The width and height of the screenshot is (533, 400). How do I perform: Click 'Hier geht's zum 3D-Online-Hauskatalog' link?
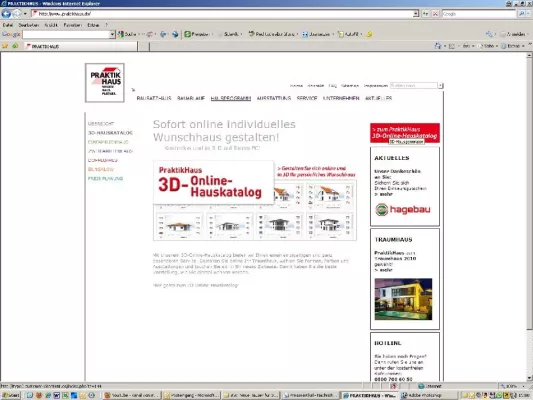point(195,285)
